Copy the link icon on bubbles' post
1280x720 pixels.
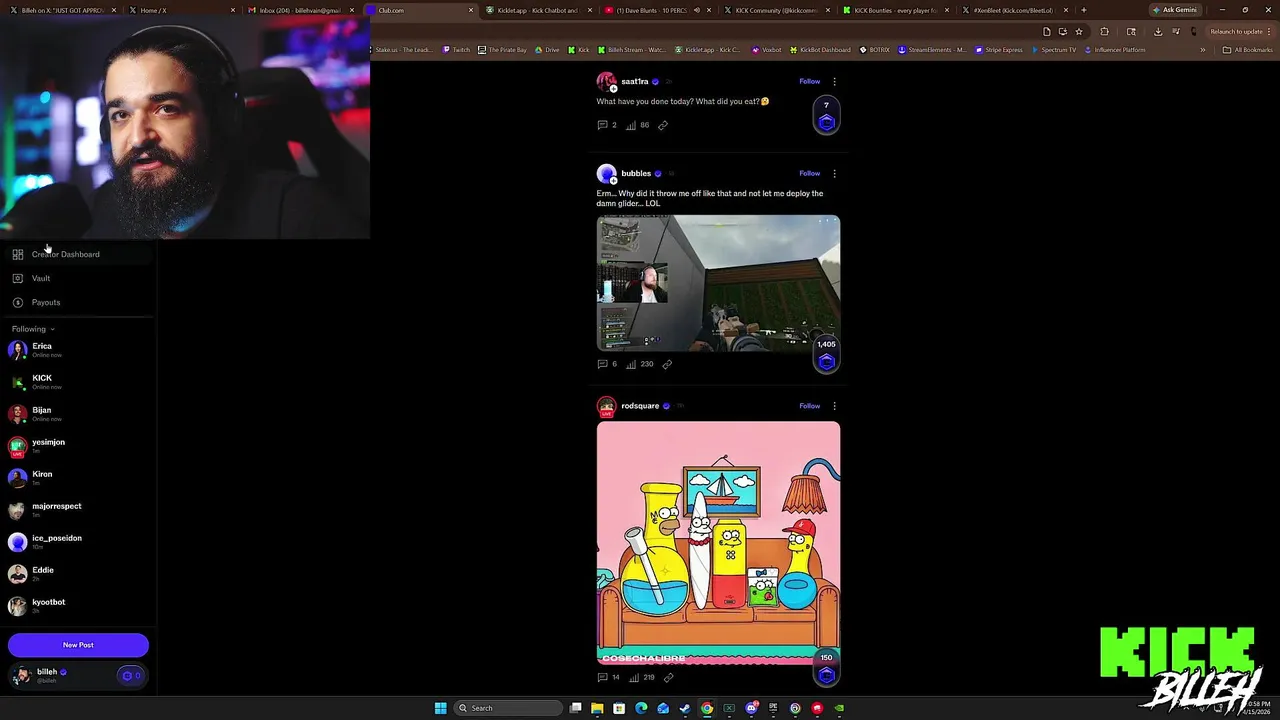667,364
